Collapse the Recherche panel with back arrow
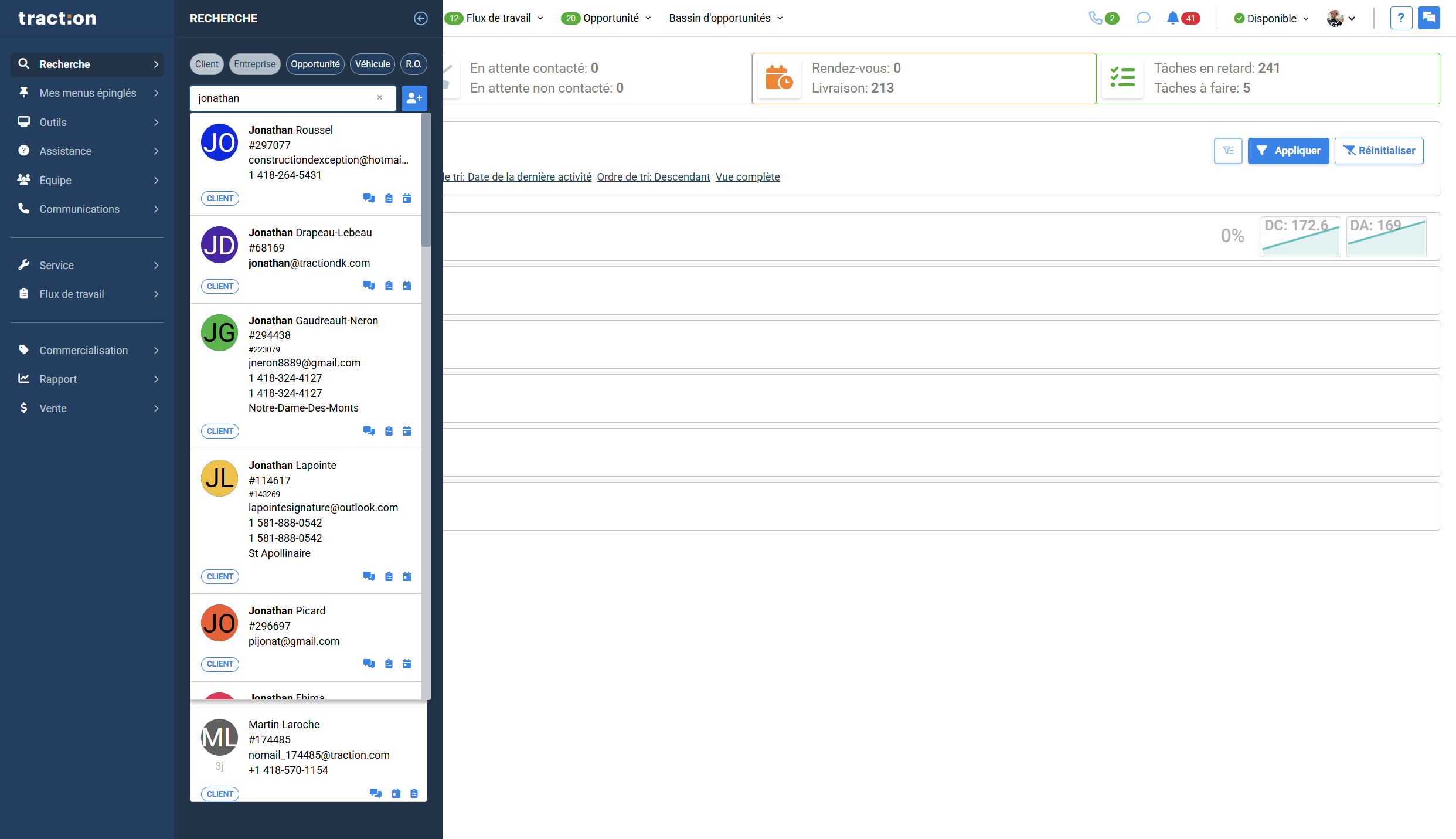1456x839 pixels. [420, 18]
